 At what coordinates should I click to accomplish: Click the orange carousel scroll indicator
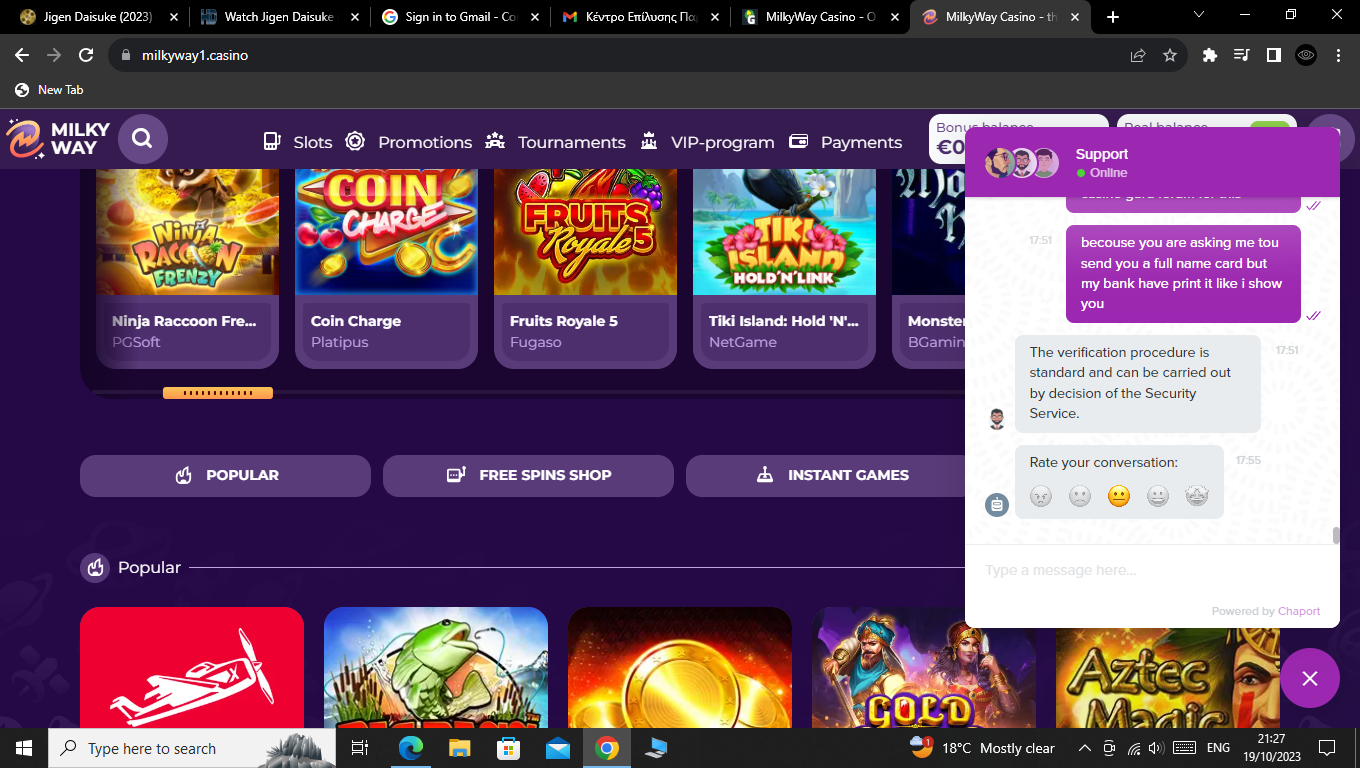point(218,393)
